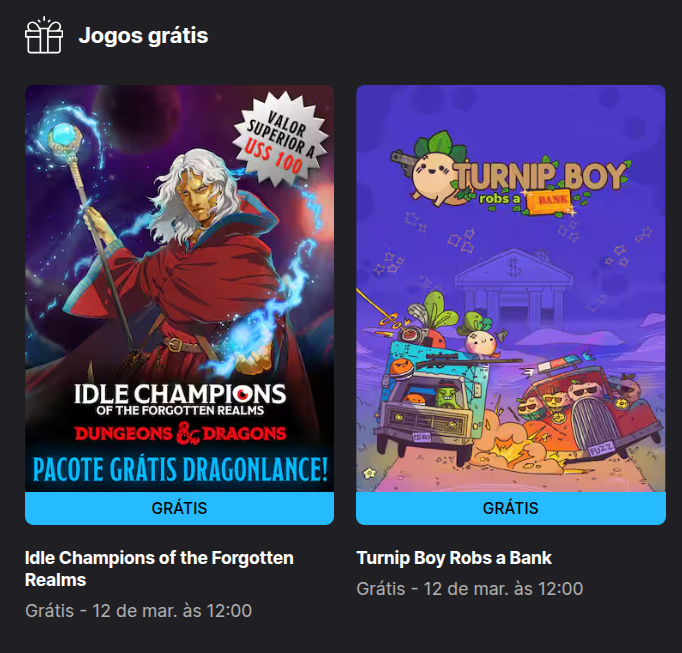
Task: Open the Idle Champions cover artwork
Action: pos(180,288)
